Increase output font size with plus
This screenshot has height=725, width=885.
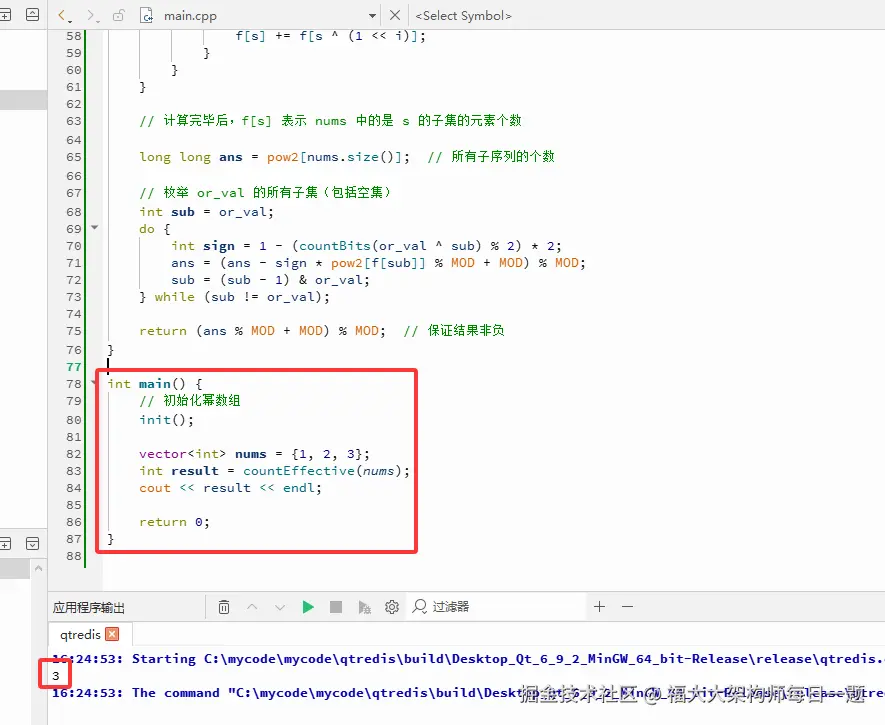pos(599,607)
